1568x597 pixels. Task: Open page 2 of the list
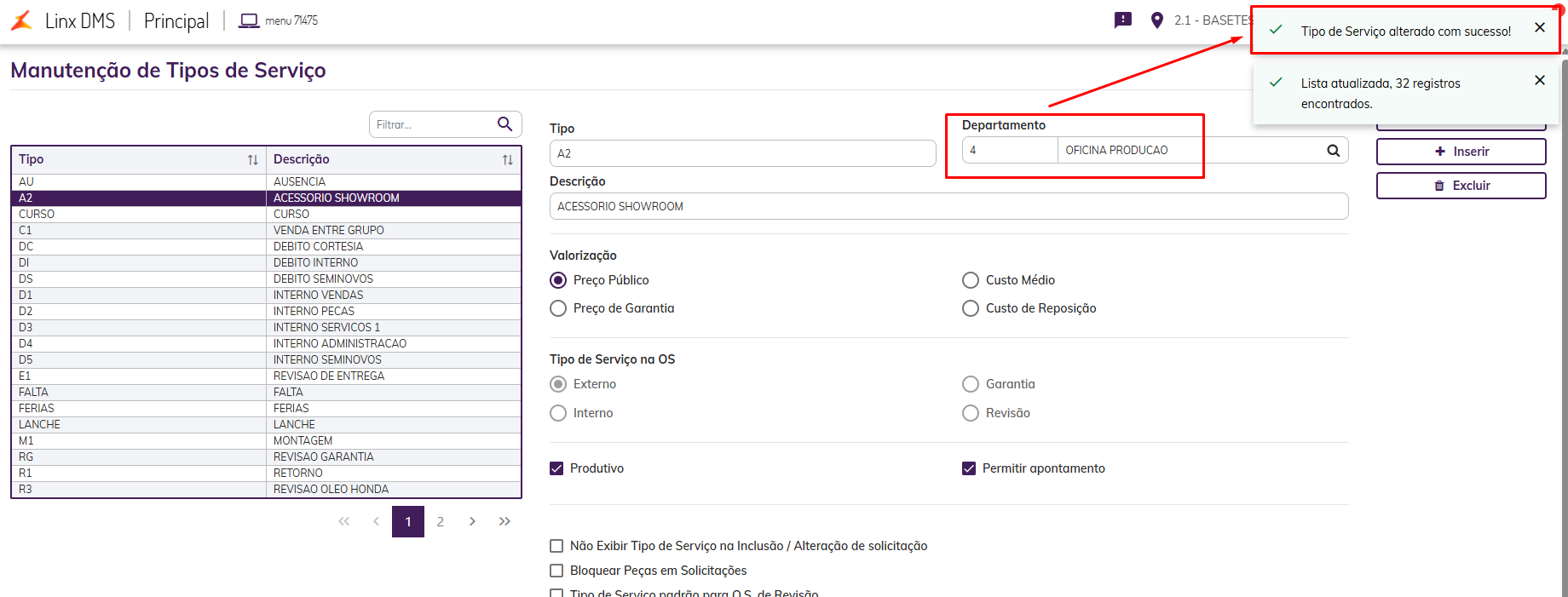tap(441, 521)
